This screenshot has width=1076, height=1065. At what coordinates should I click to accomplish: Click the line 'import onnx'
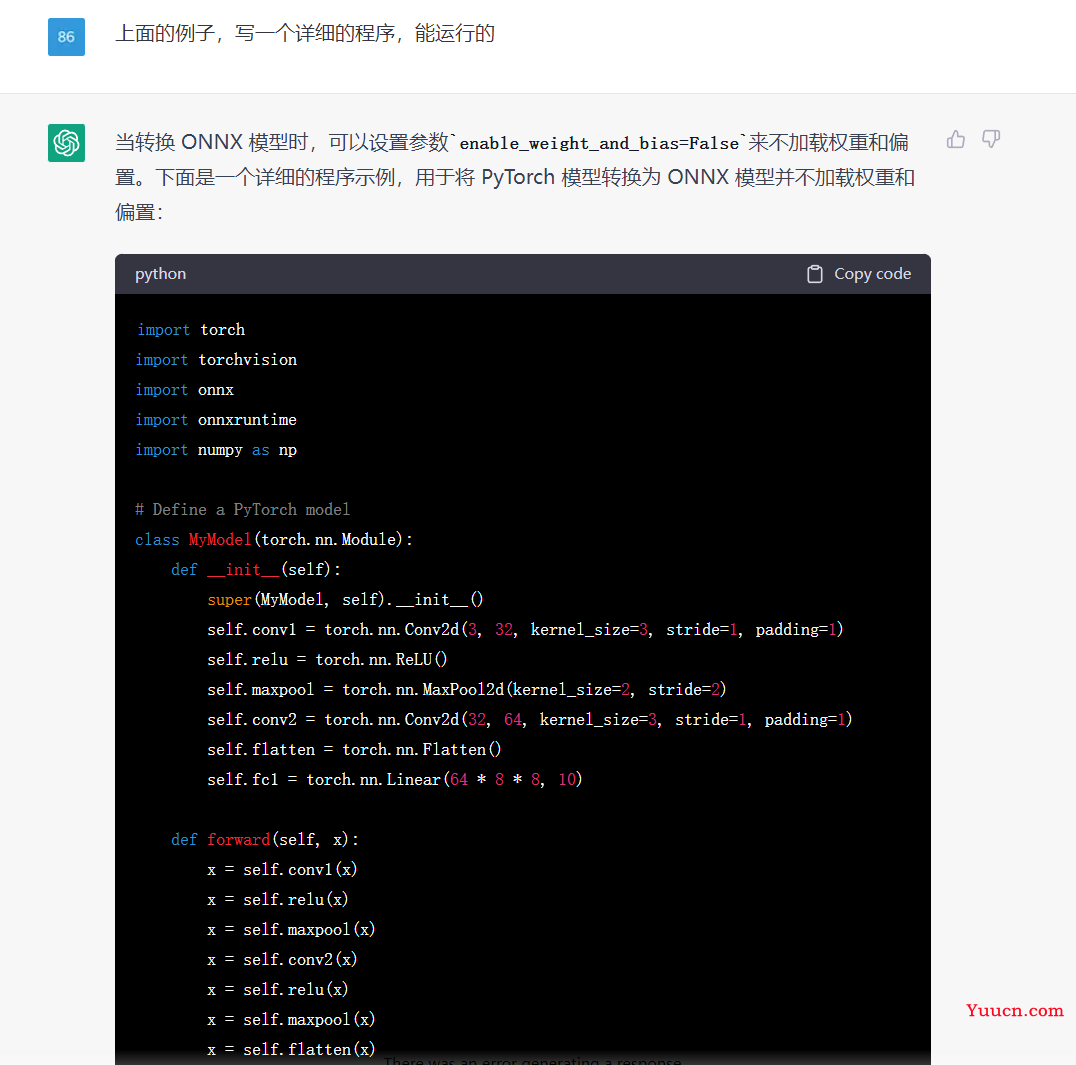coord(185,390)
